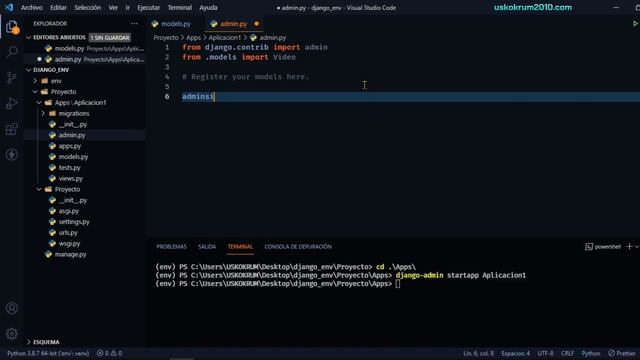This screenshot has width=640, height=360.
Task: Open the Editar menu
Action: tap(58, 7)
